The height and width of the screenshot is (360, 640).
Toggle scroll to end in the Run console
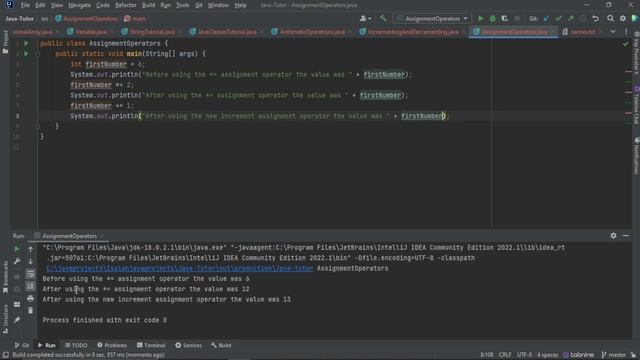(31, 287)
